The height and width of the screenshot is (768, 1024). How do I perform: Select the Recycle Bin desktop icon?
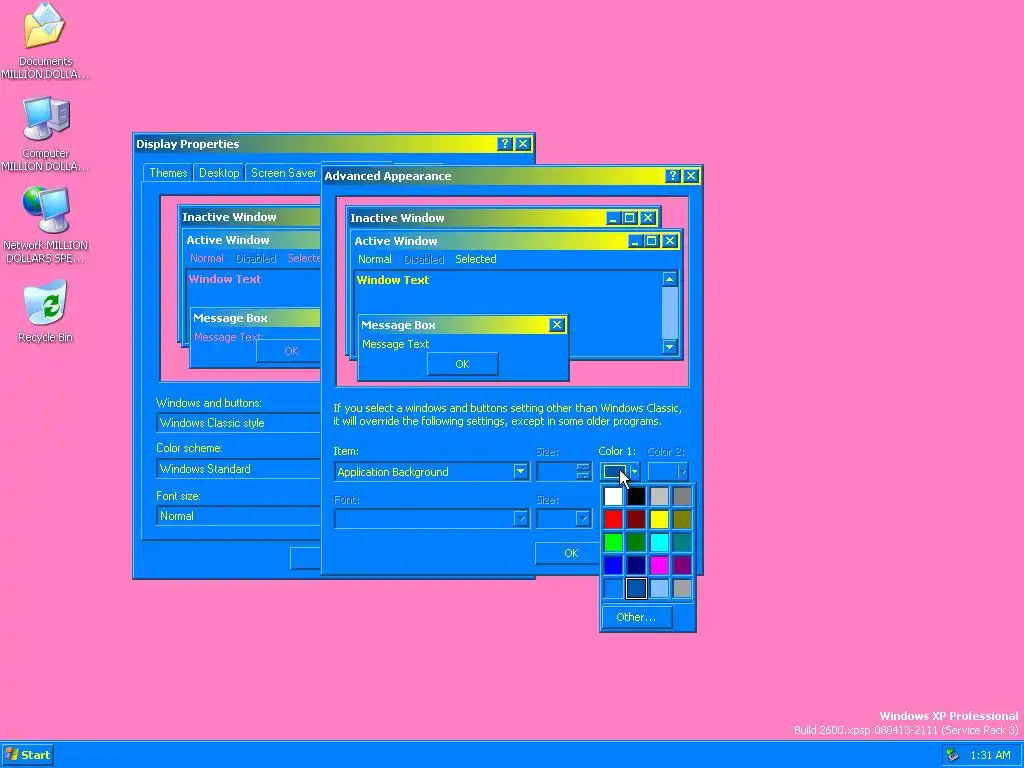[45, 311]
